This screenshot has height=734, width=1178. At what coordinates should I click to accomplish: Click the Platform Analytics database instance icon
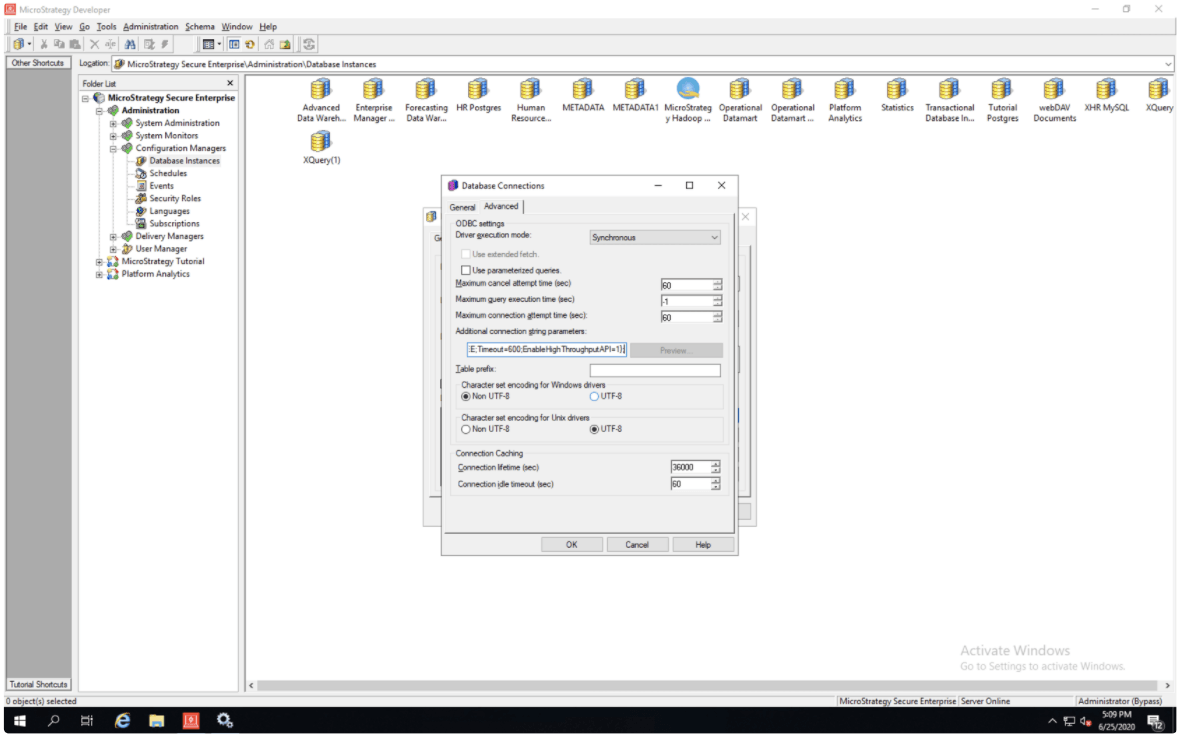(845, 90)
